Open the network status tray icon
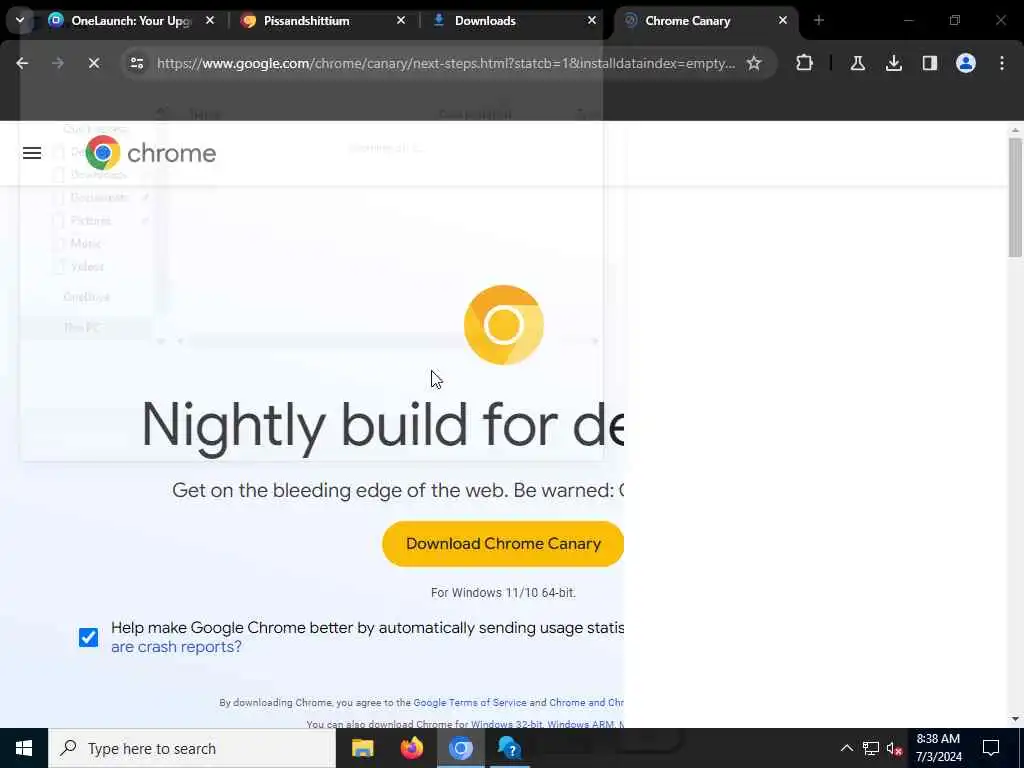The image size is (1024, 768). (x=871, y=748)
